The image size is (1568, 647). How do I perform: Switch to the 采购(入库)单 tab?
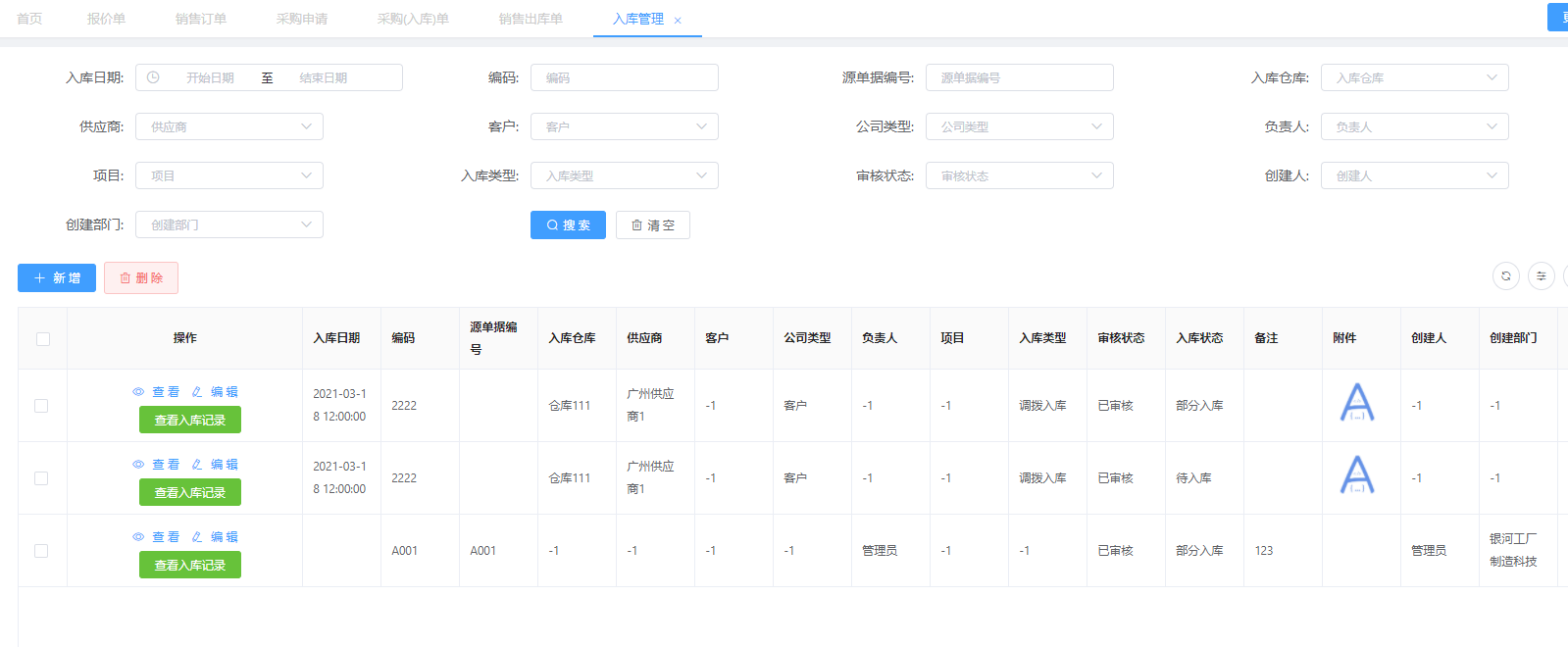pos(413,19)
